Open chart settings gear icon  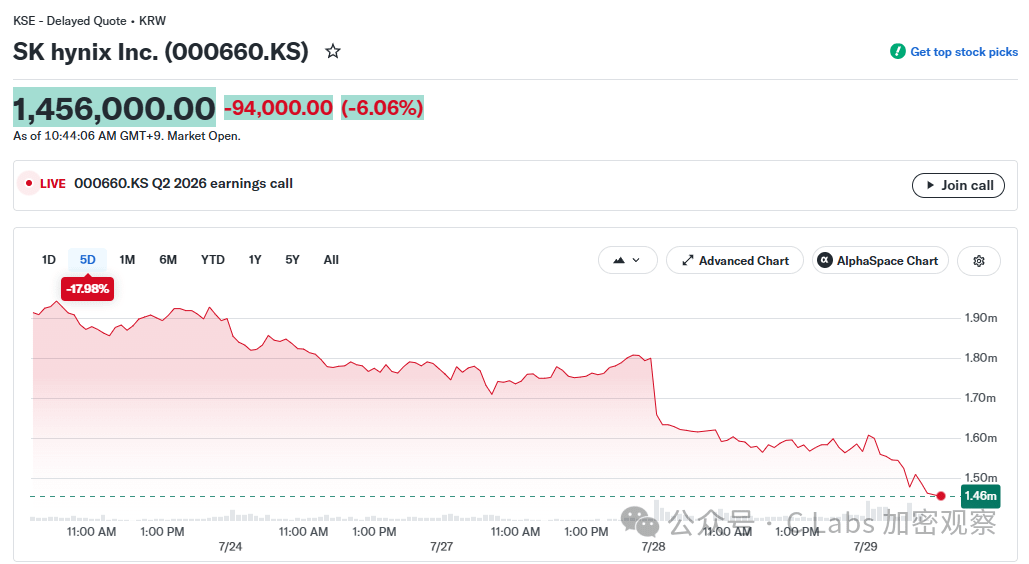(978, 261)
